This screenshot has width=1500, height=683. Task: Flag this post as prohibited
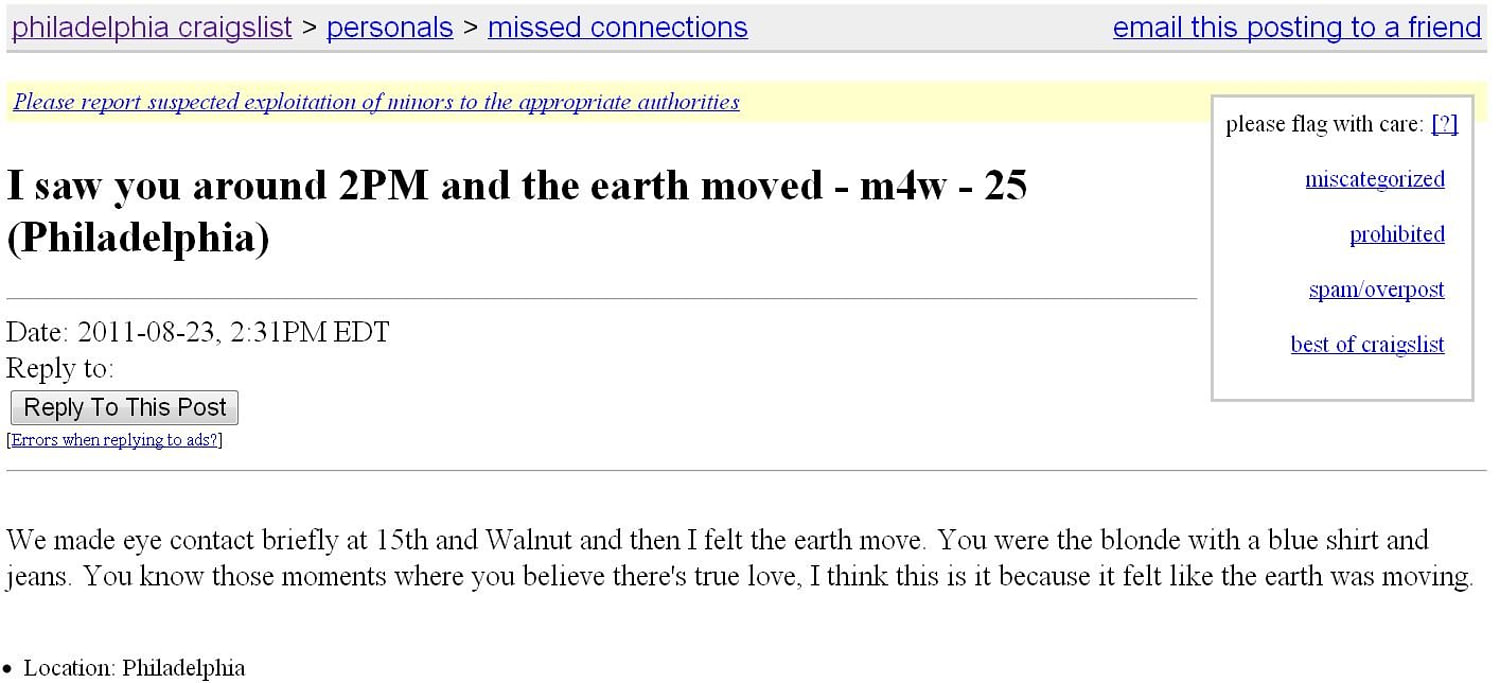coord(1397,234)
